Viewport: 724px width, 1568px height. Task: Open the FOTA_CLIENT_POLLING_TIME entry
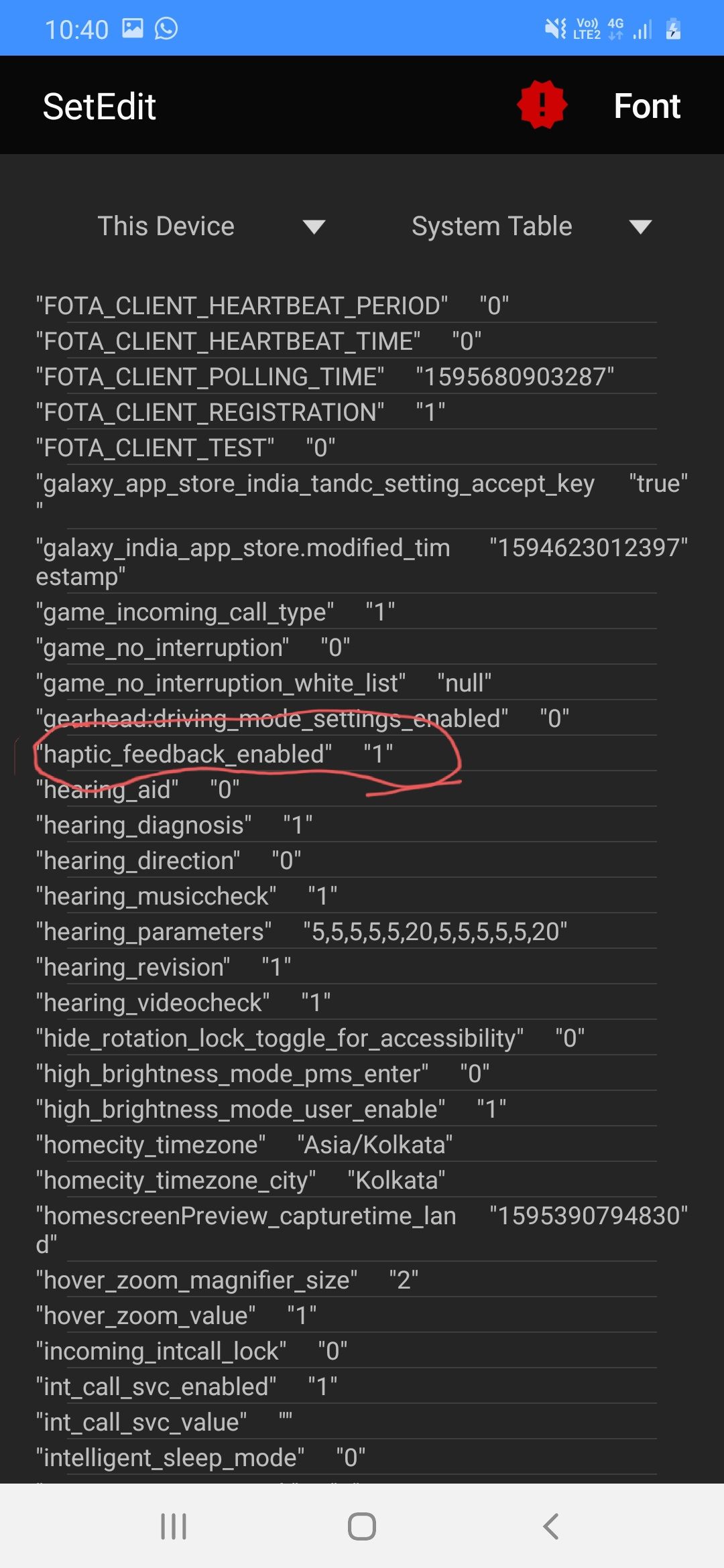[324, 377]
